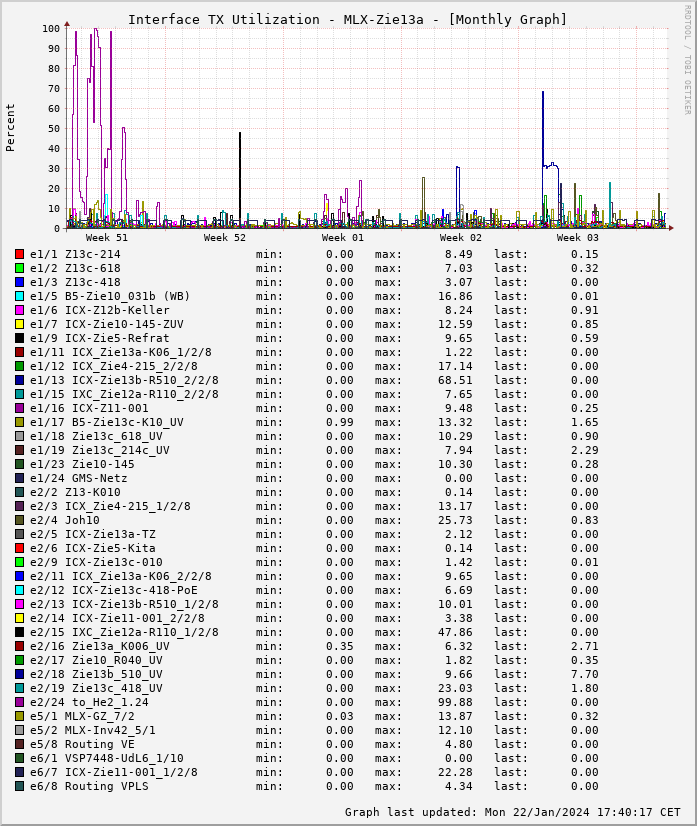This screenshot has width=697, height=826.
Task: Select the e5/8 Routing VE legend label
Action: pos(82,744)
